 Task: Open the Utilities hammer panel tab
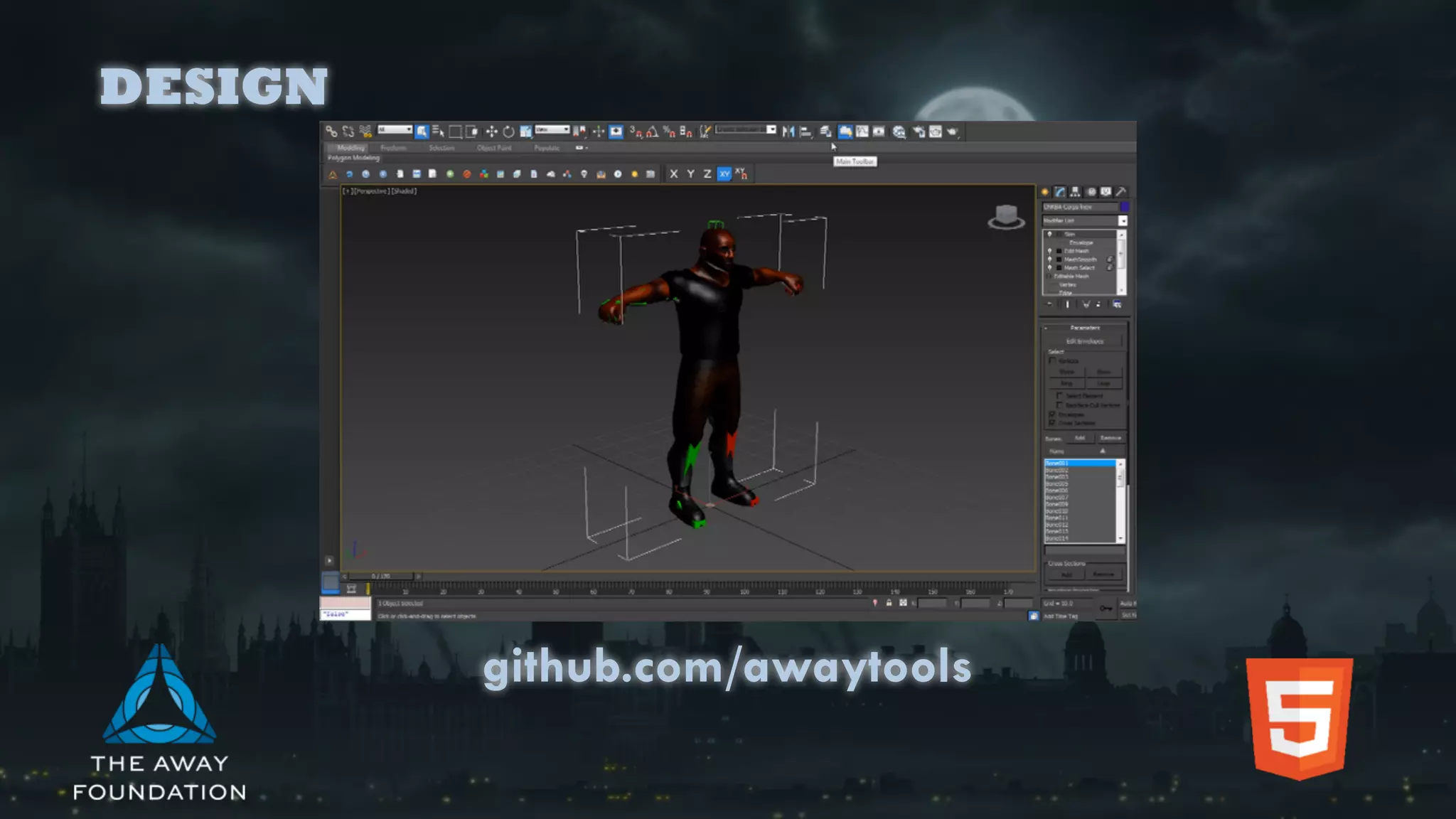[1121, 192]
